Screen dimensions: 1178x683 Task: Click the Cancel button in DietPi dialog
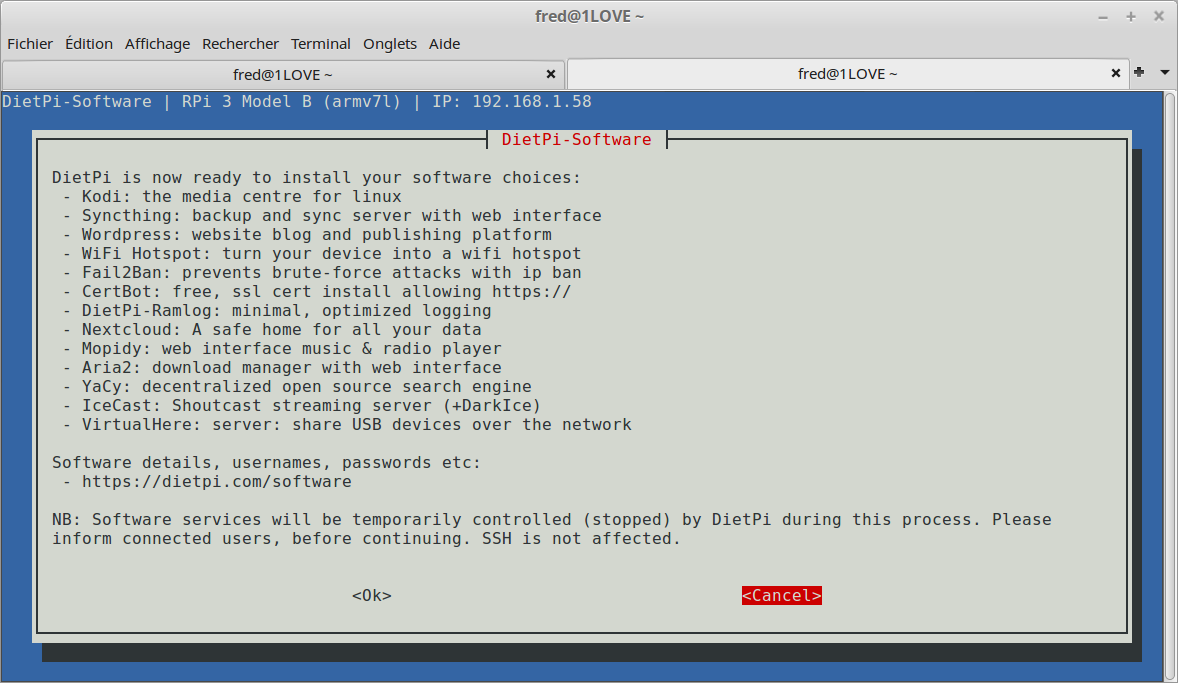point(781,596)
